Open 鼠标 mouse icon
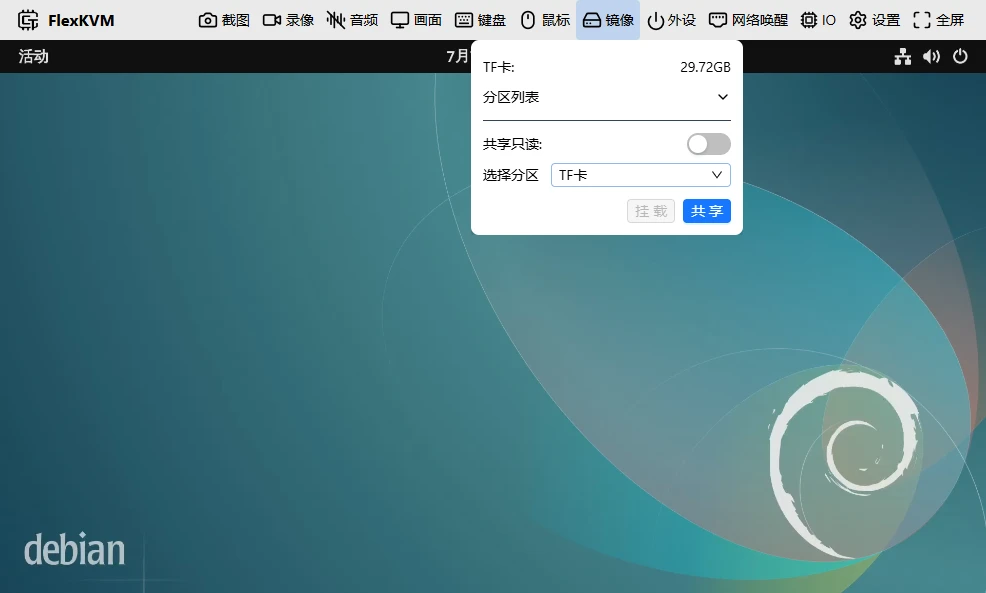Screen dimensions: 986x593 528,20
